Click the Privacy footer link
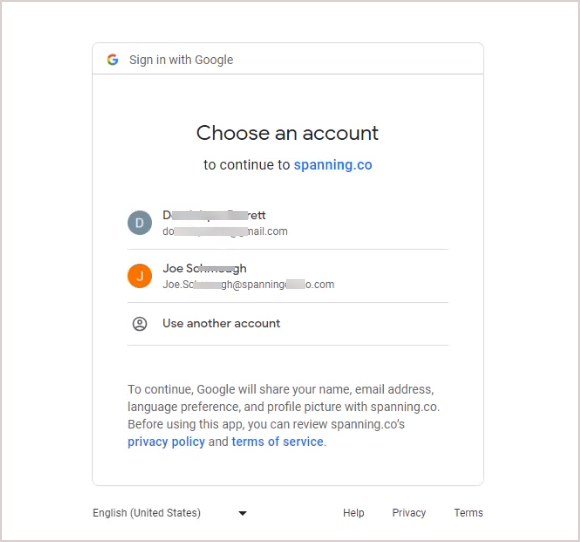 (409, 513)
